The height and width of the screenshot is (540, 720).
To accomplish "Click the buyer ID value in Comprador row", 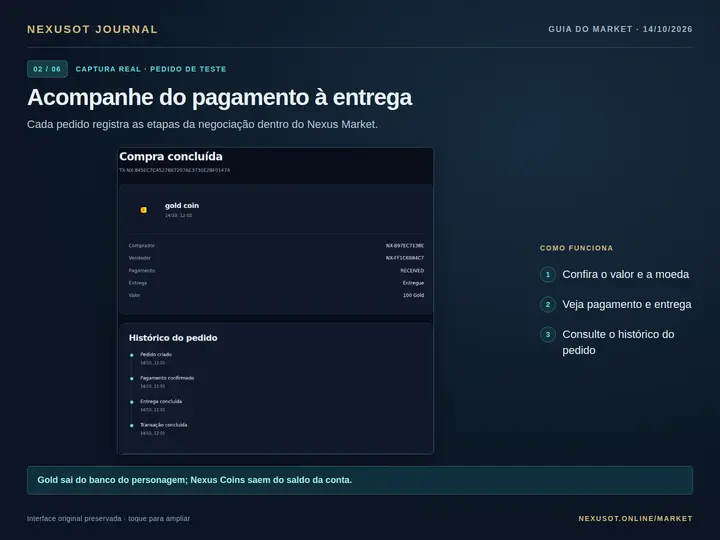I will (x=405, y=246).
